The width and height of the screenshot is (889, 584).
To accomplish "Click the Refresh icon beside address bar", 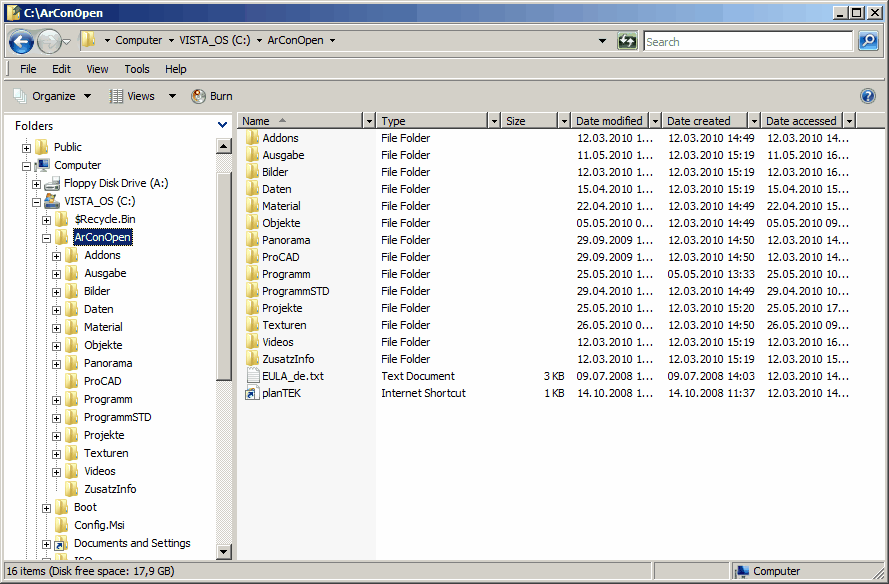I will [x=627, y=41].
